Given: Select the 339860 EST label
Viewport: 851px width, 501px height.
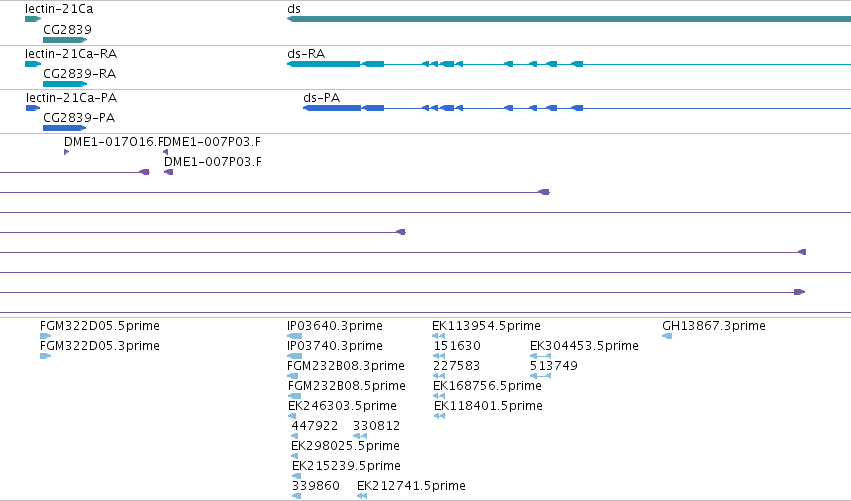Looking at the screenshot, I should coord(316,485).
